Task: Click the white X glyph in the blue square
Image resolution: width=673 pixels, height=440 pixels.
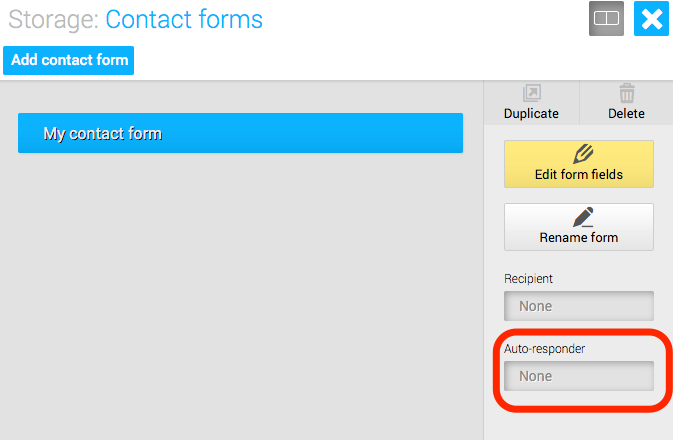Action: 652,19
